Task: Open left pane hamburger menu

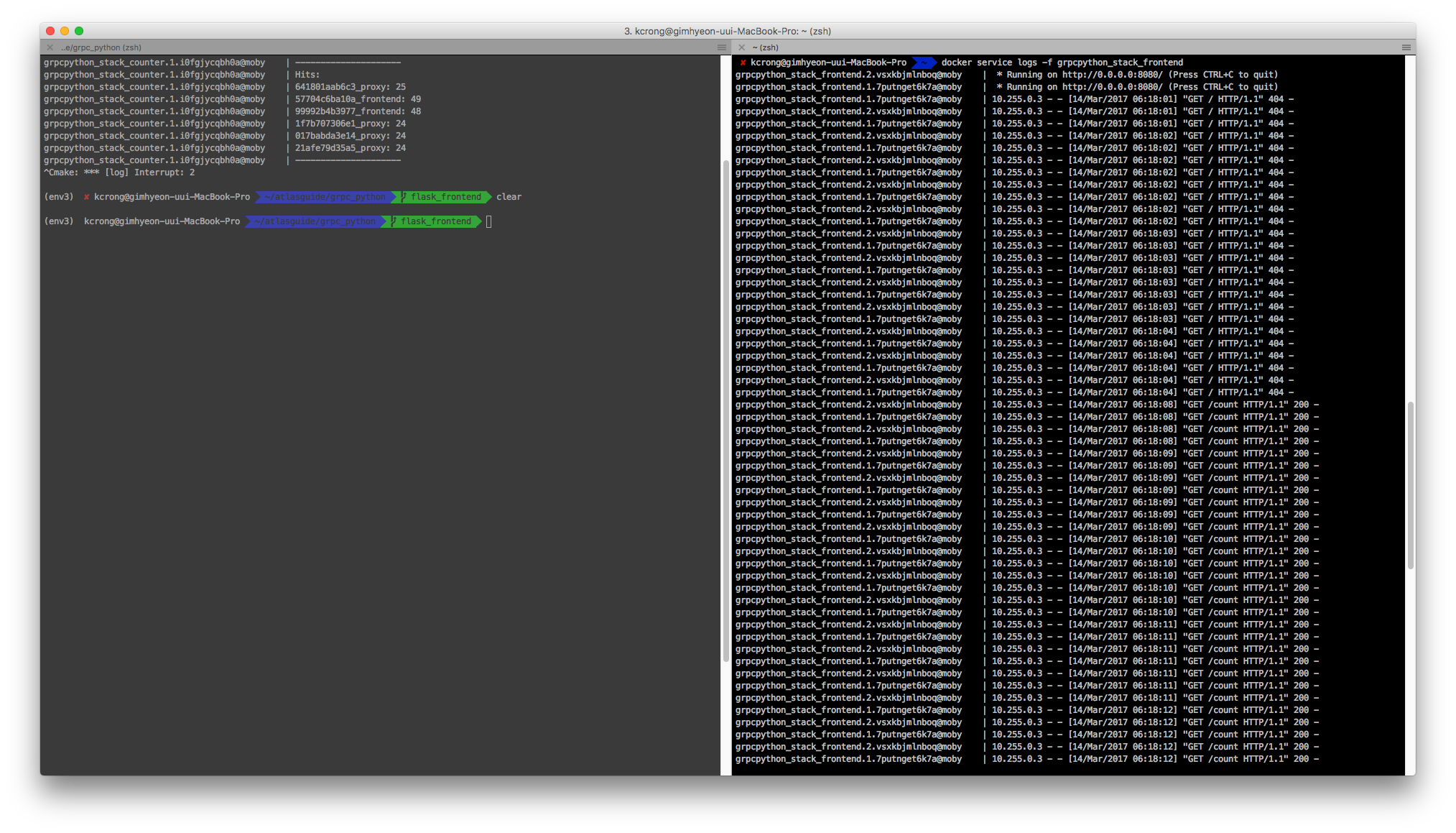Action: (721, 47)
